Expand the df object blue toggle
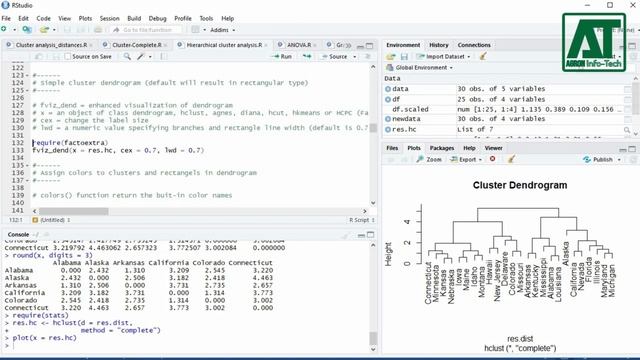This screenshot has height=360, width=640. pyautogui.click(x=388, y=99)
